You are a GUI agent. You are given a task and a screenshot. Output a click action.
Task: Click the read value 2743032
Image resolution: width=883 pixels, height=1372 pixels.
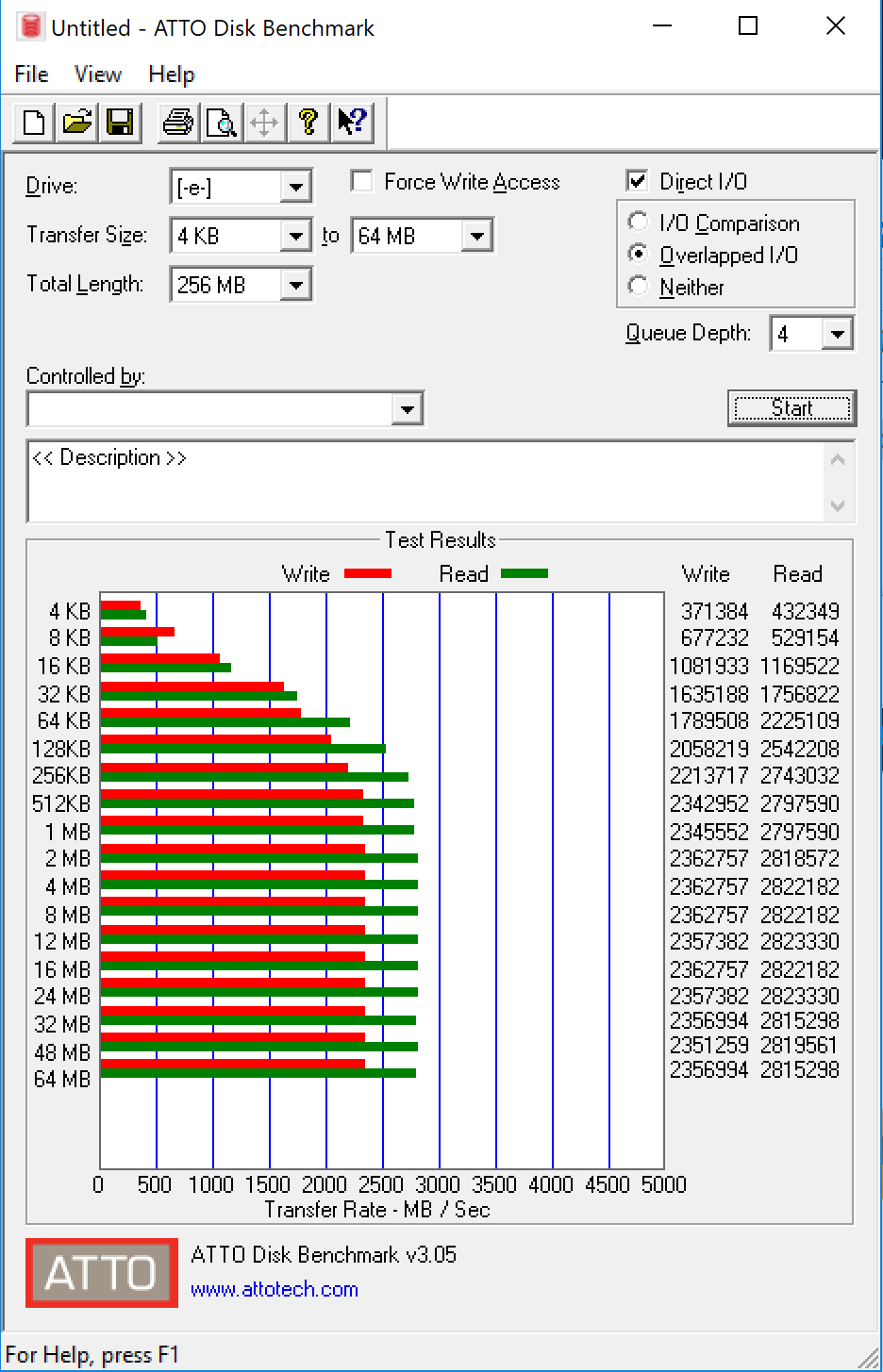[x=800, y=775]
